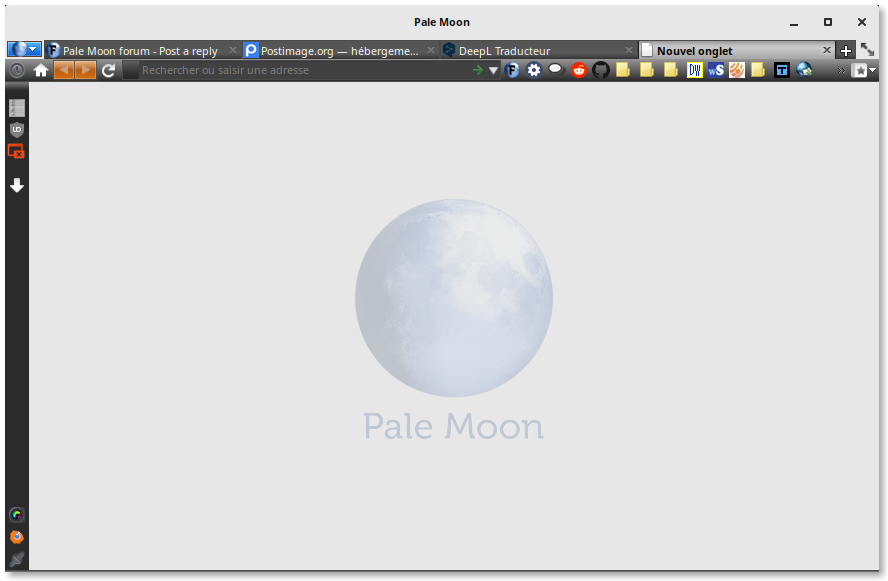Open the GitHub bookmark
This screenshot has width=888, height=581.
tap(601, 70)
